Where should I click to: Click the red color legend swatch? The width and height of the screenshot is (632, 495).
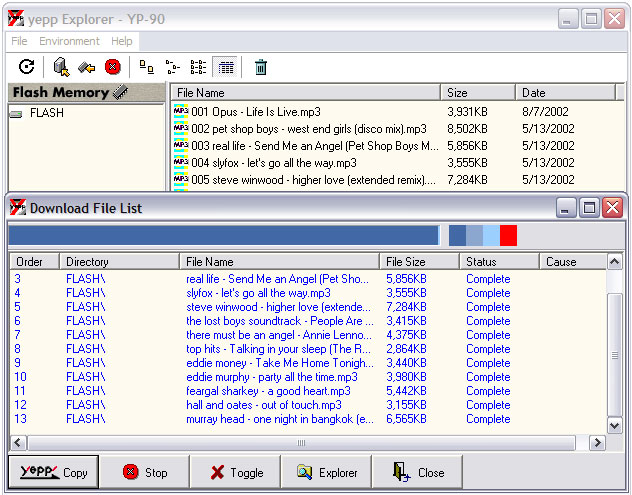click(x=508, y=235)
